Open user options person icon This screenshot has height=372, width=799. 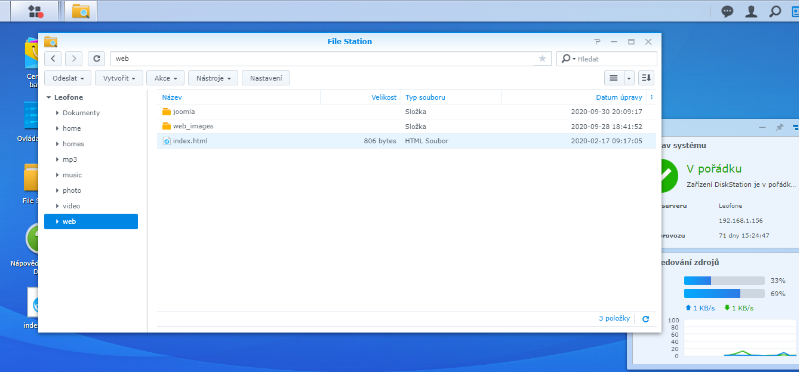tap(751, 11)
